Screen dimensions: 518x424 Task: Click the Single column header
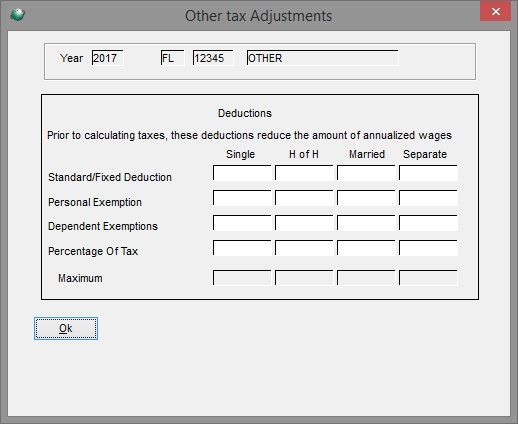[240, 154]
